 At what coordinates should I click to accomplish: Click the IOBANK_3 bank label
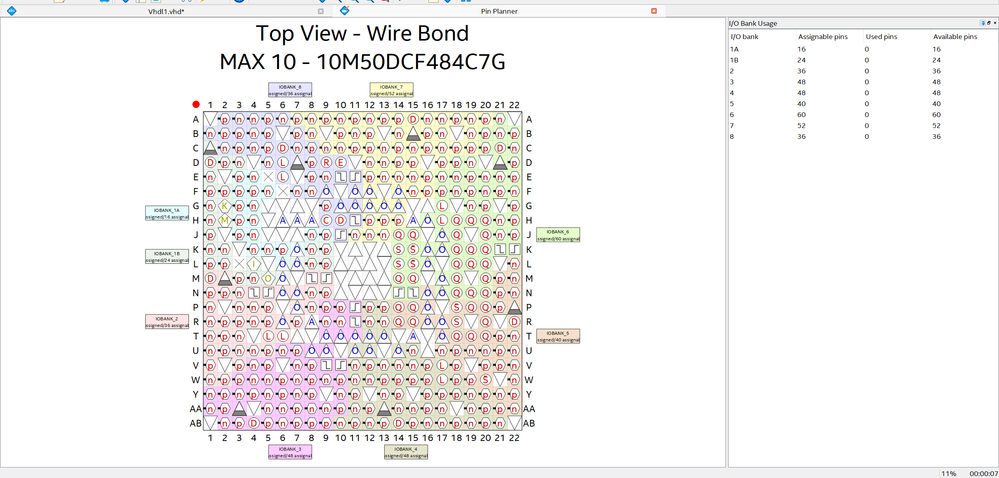290,452
